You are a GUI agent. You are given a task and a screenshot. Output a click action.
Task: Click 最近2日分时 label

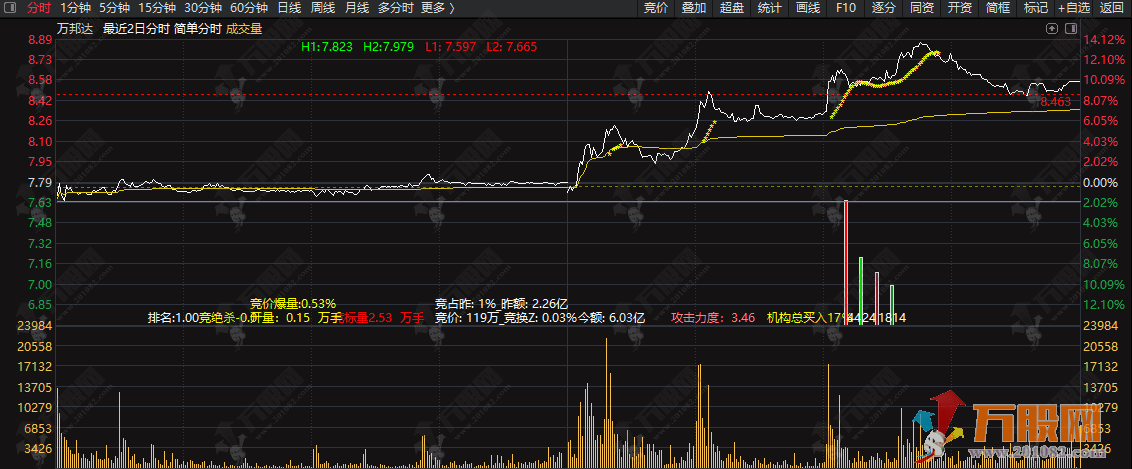136,30
